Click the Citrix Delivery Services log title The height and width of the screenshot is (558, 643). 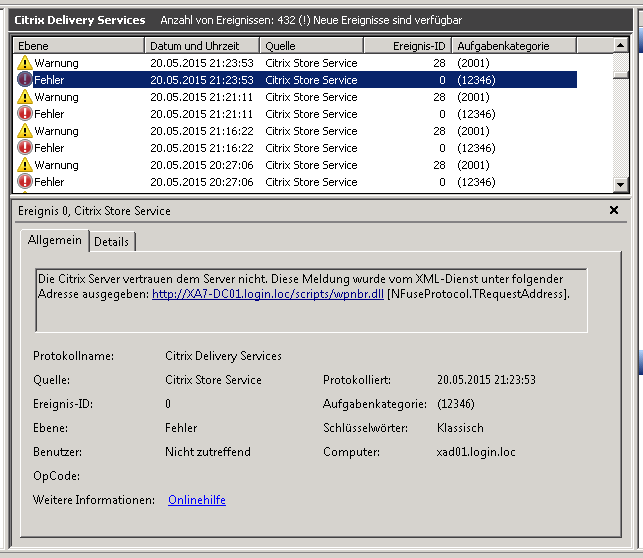click(x=80, y=20)
